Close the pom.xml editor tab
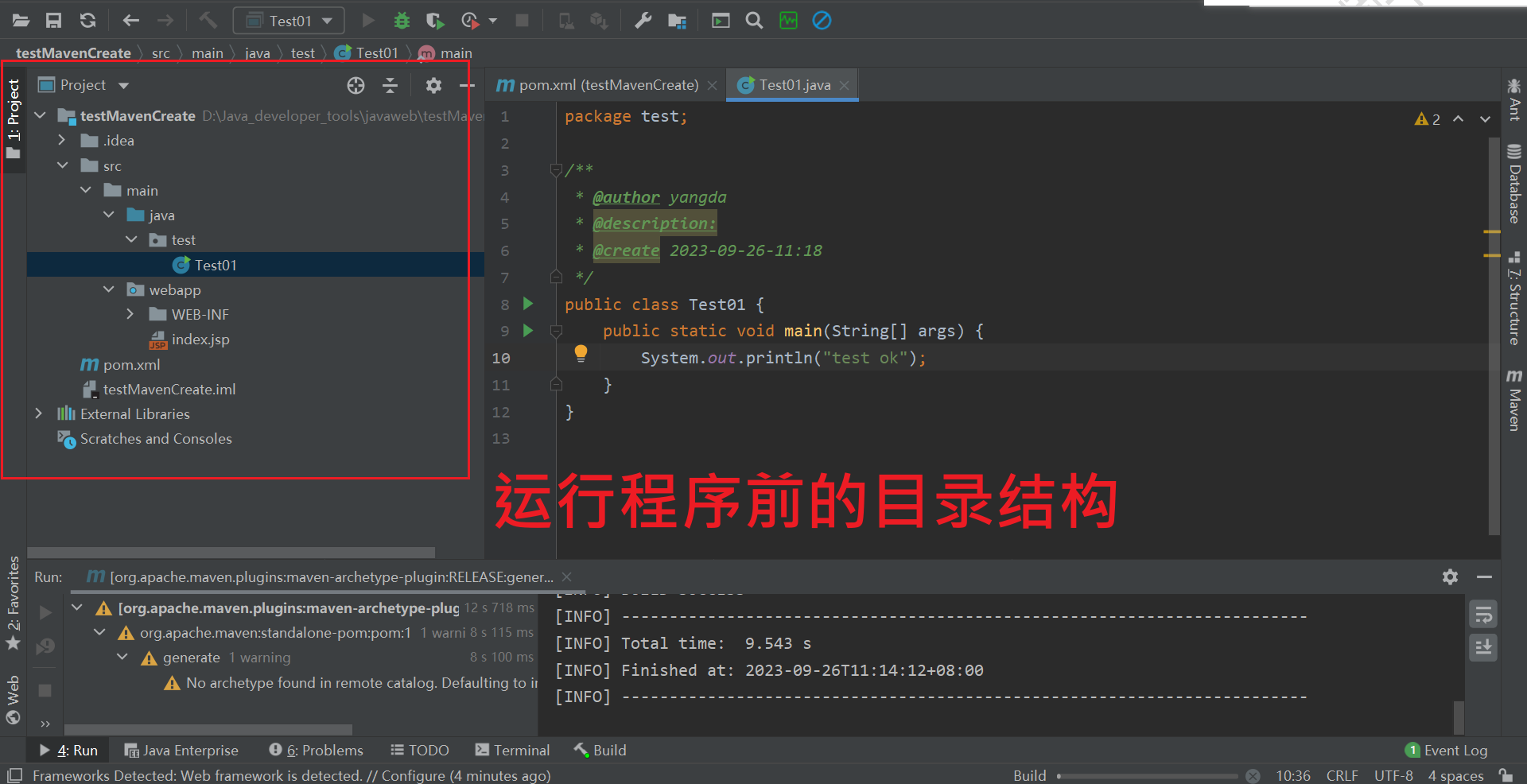The width and height of the screenshot is (1527, 784). [712, 86]
